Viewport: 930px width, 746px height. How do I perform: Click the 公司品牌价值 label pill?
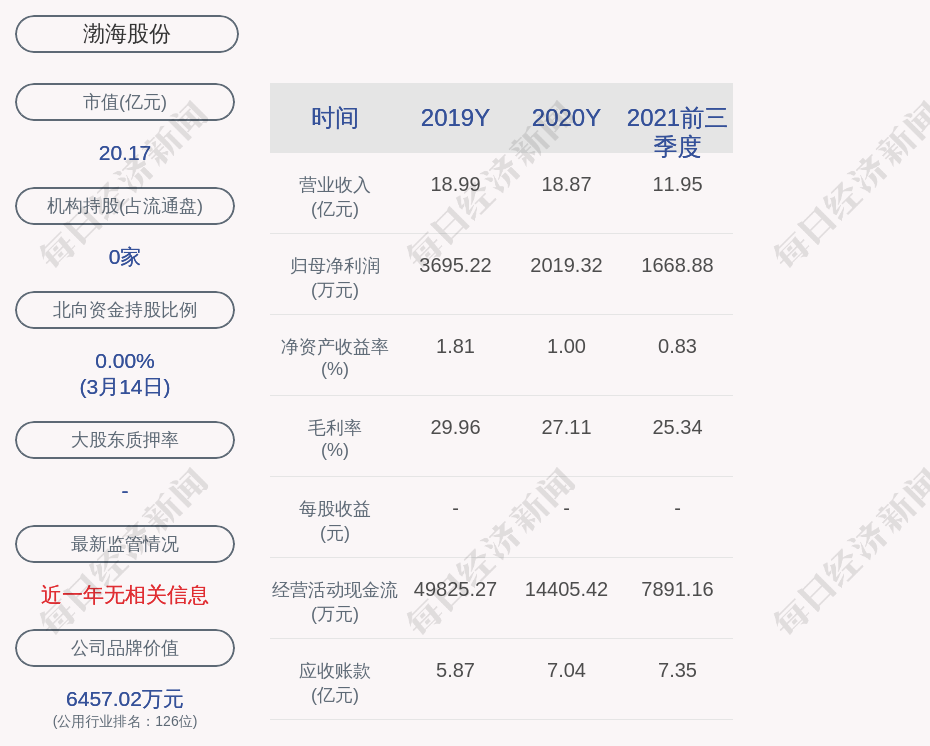coord(125,648)
